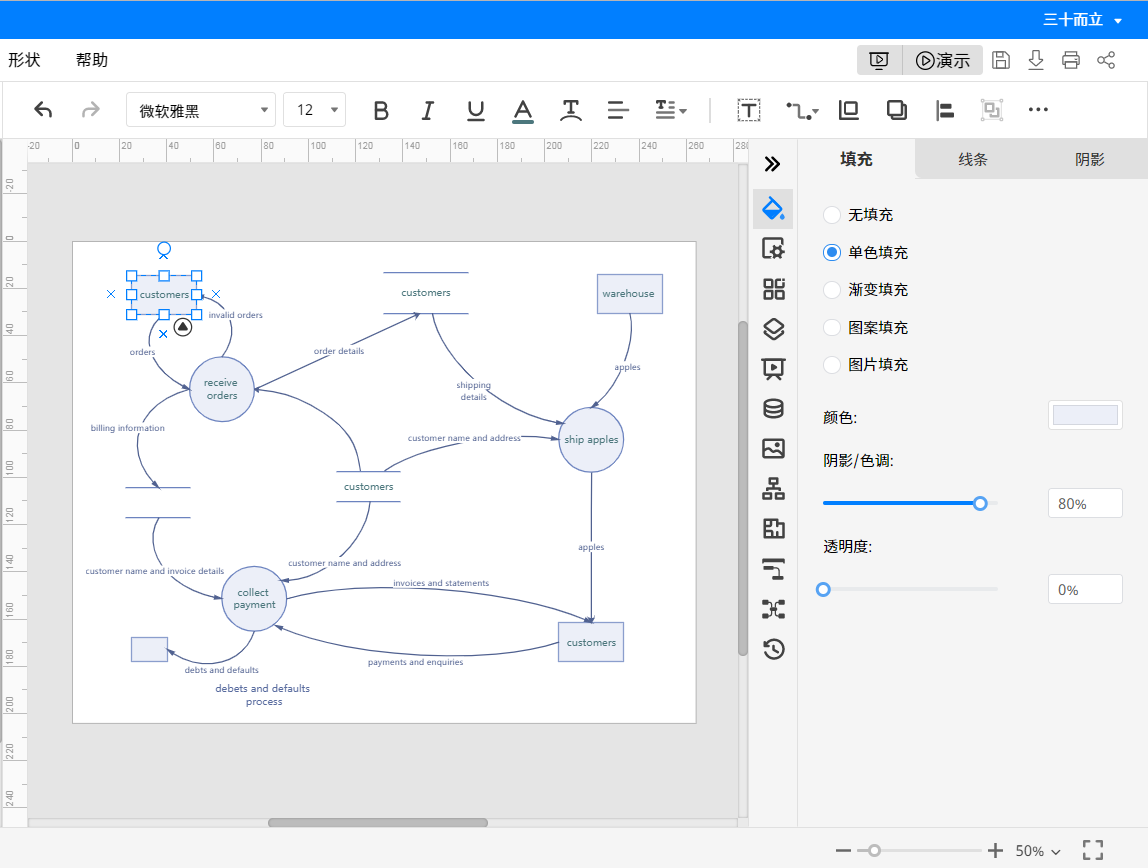Image resolution: width=1148 pixels, height=868 pixels.
Task: Apply italic text formatting
Action: coord(428,111)
